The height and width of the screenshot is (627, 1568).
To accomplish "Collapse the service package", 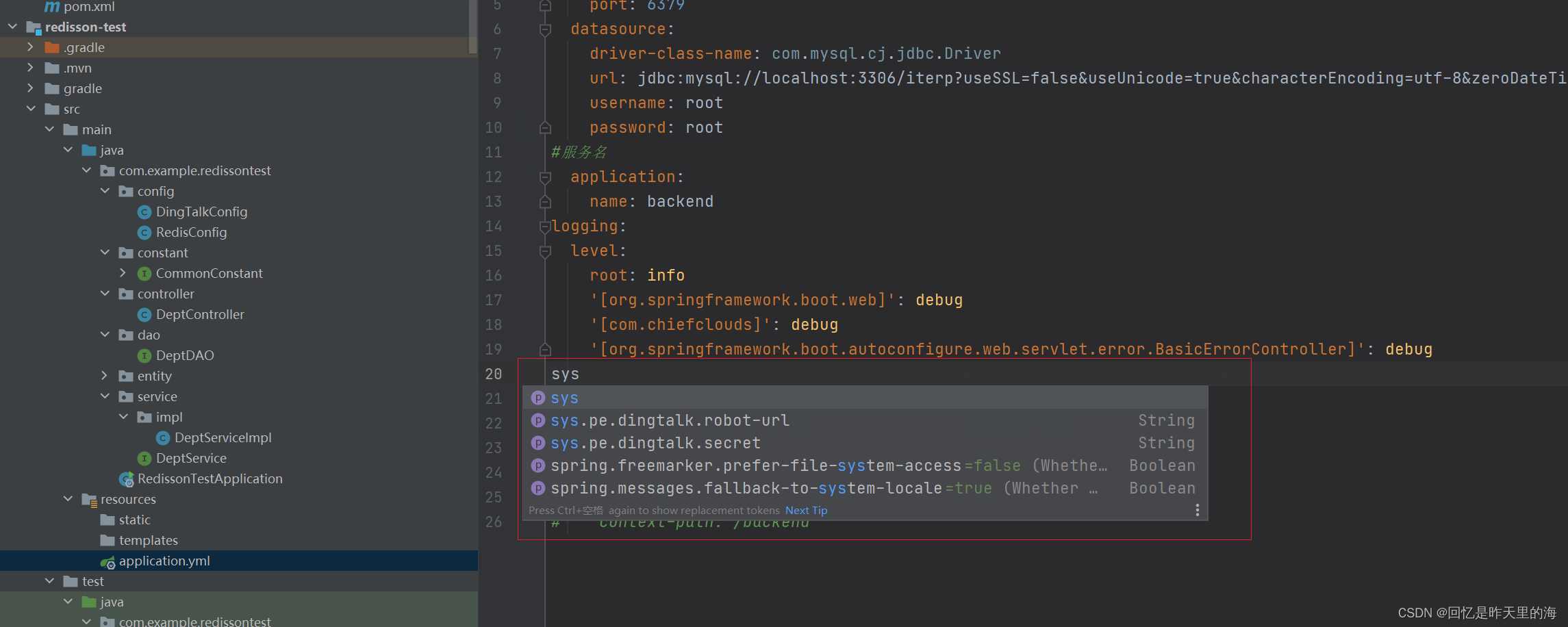I will coord(105,396).
